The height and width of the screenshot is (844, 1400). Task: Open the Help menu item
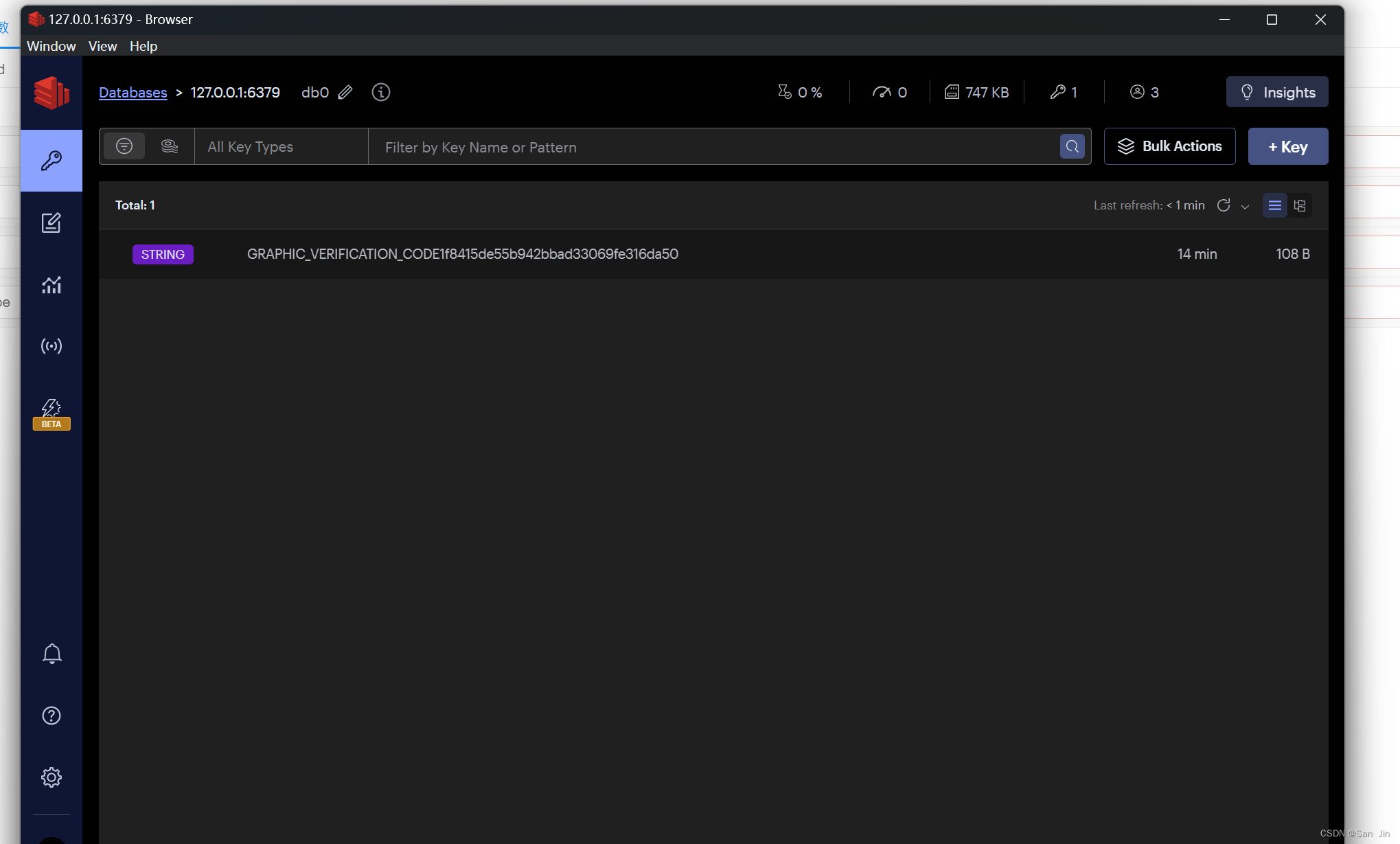coord(144,45)
